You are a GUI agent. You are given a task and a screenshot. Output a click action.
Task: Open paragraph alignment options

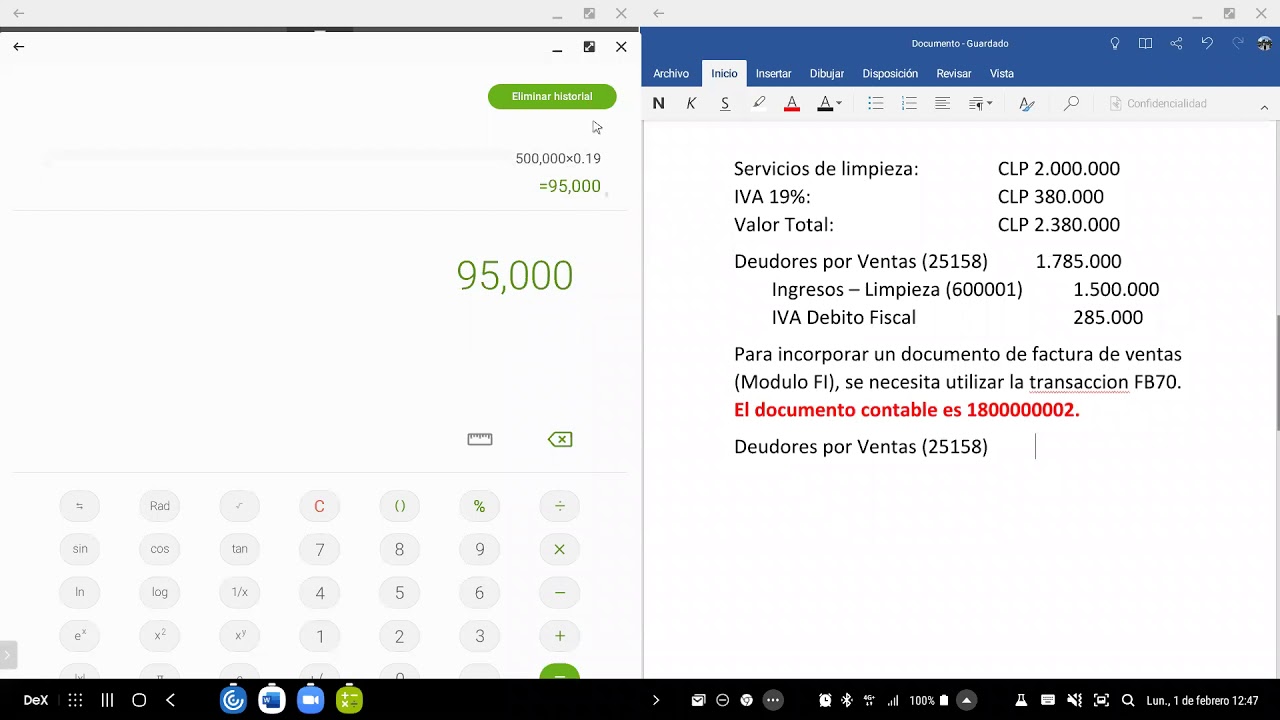pos(942,103)
